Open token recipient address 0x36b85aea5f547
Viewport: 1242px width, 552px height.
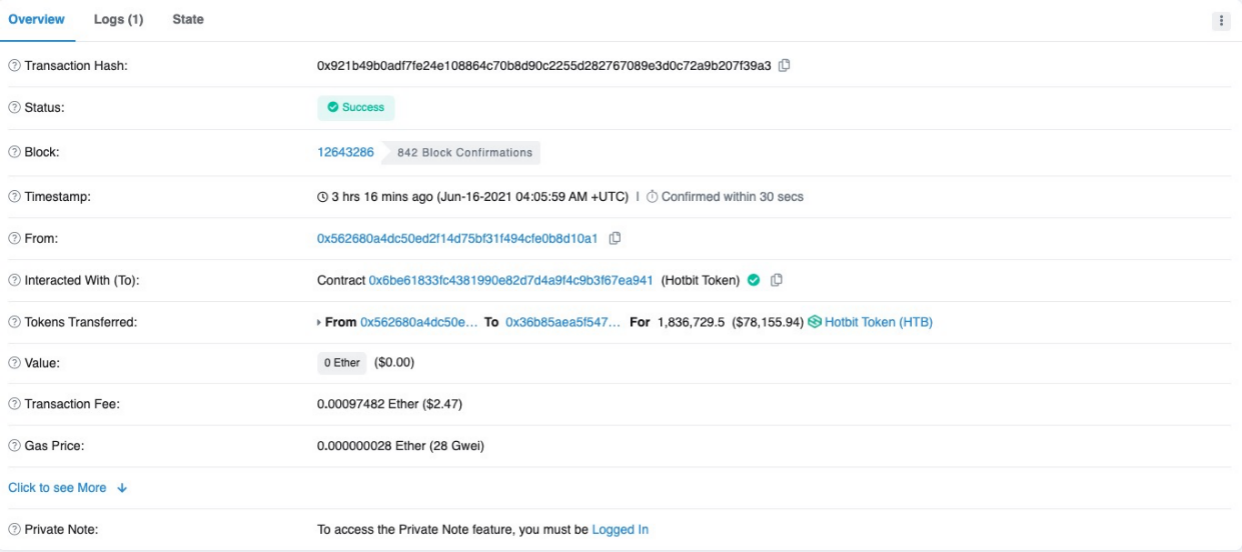[x=562, y=322]
